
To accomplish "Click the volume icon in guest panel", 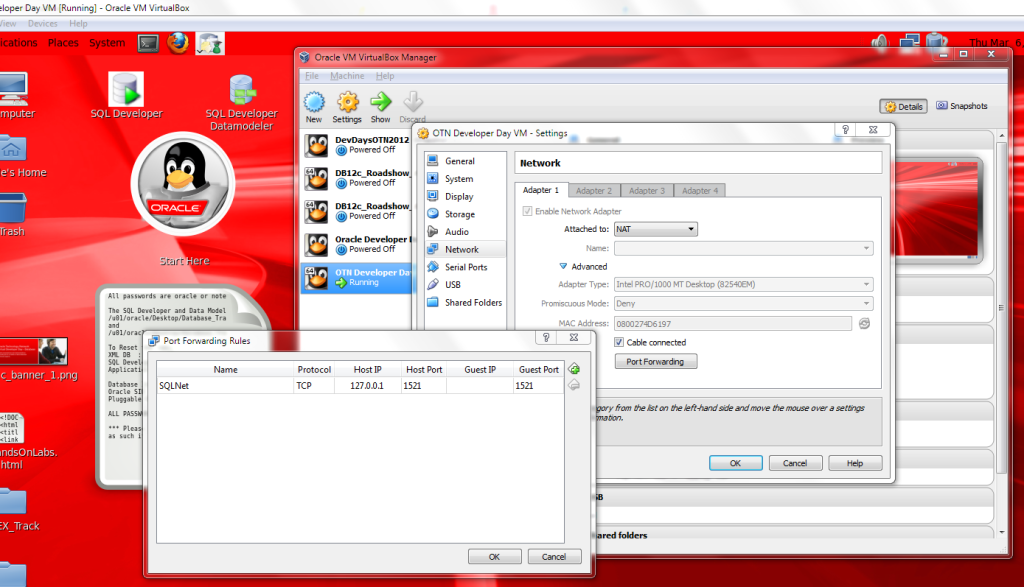I will click(x=880, y=43).
